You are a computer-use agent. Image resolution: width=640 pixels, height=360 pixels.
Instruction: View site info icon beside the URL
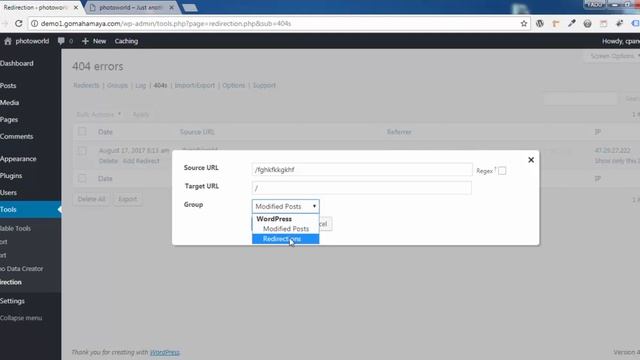point(35,24)
